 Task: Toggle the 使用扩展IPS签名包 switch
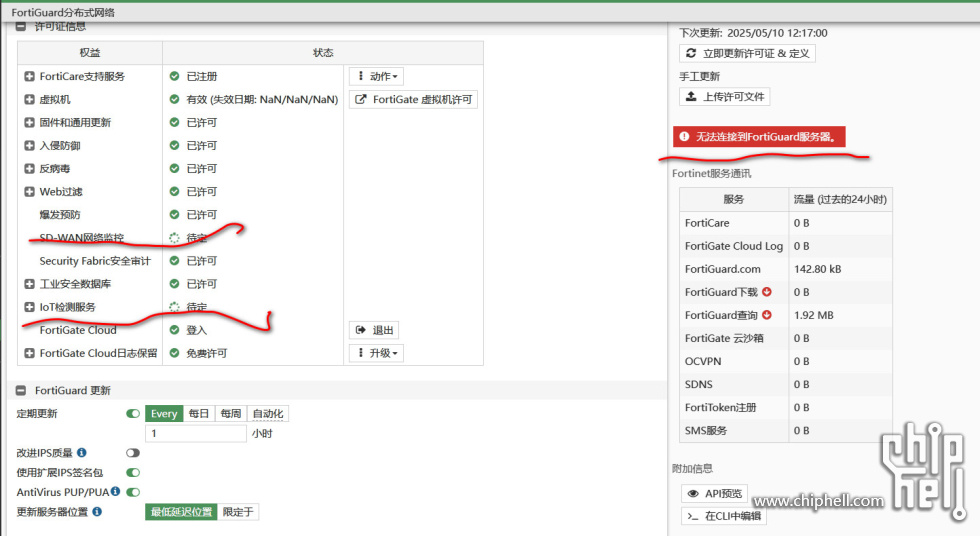click(x=133, y=473)
